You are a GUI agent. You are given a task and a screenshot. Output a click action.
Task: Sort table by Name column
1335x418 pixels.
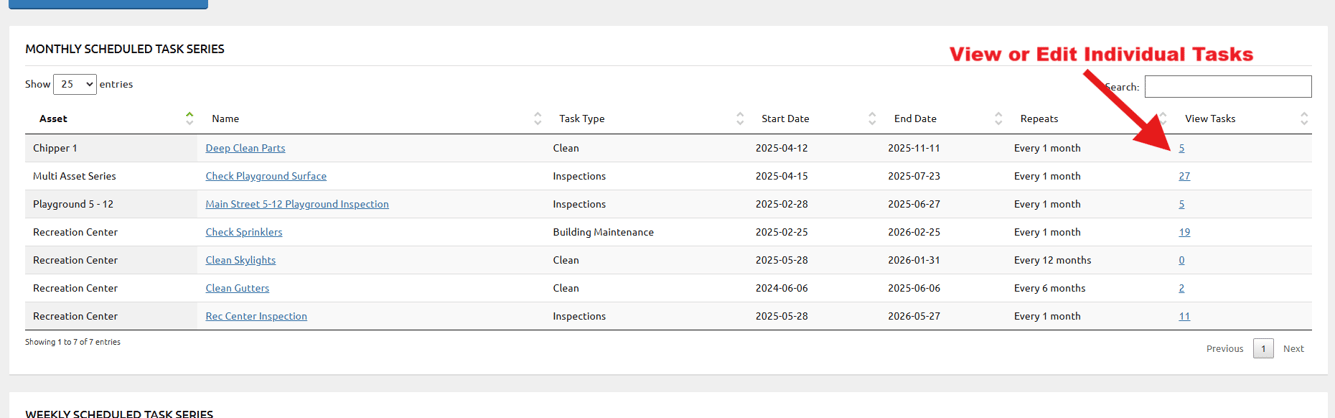(371, 118)
